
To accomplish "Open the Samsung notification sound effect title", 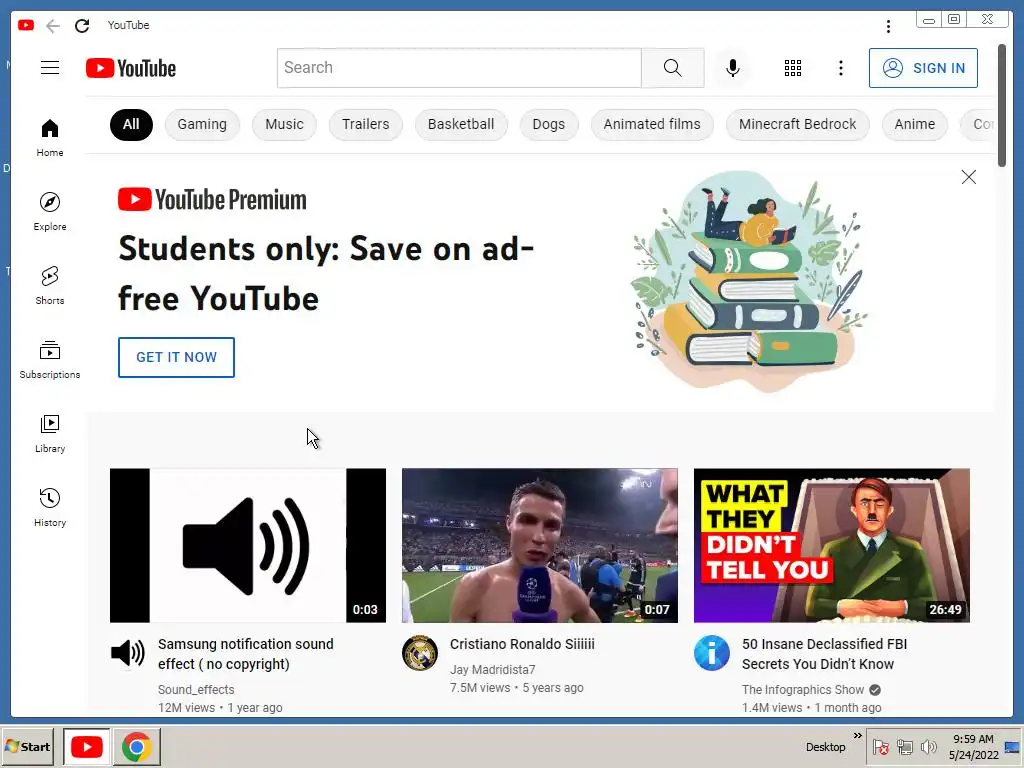I will [246, 654].
